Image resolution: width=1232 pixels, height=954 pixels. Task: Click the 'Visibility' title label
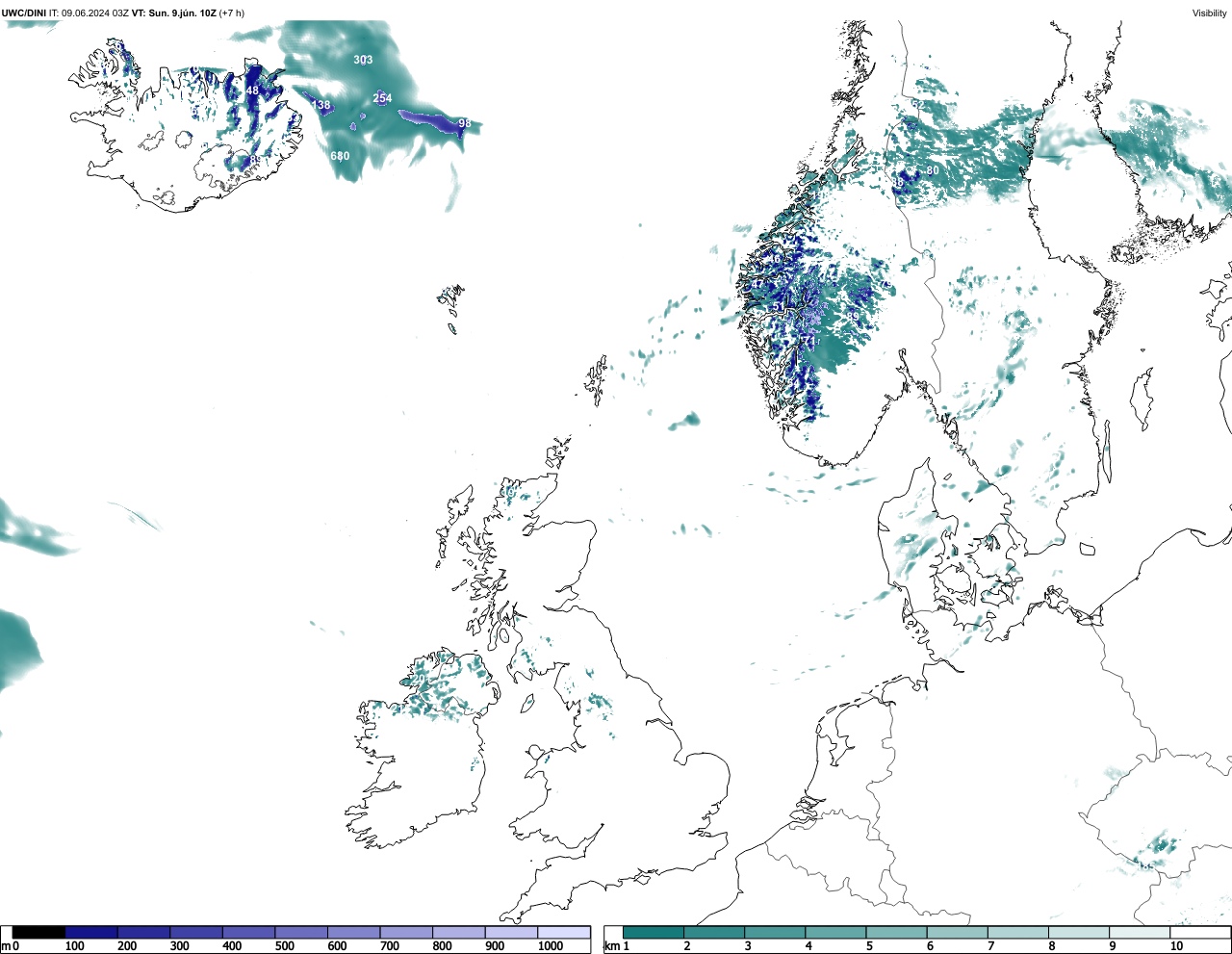tap(1209, 13)
